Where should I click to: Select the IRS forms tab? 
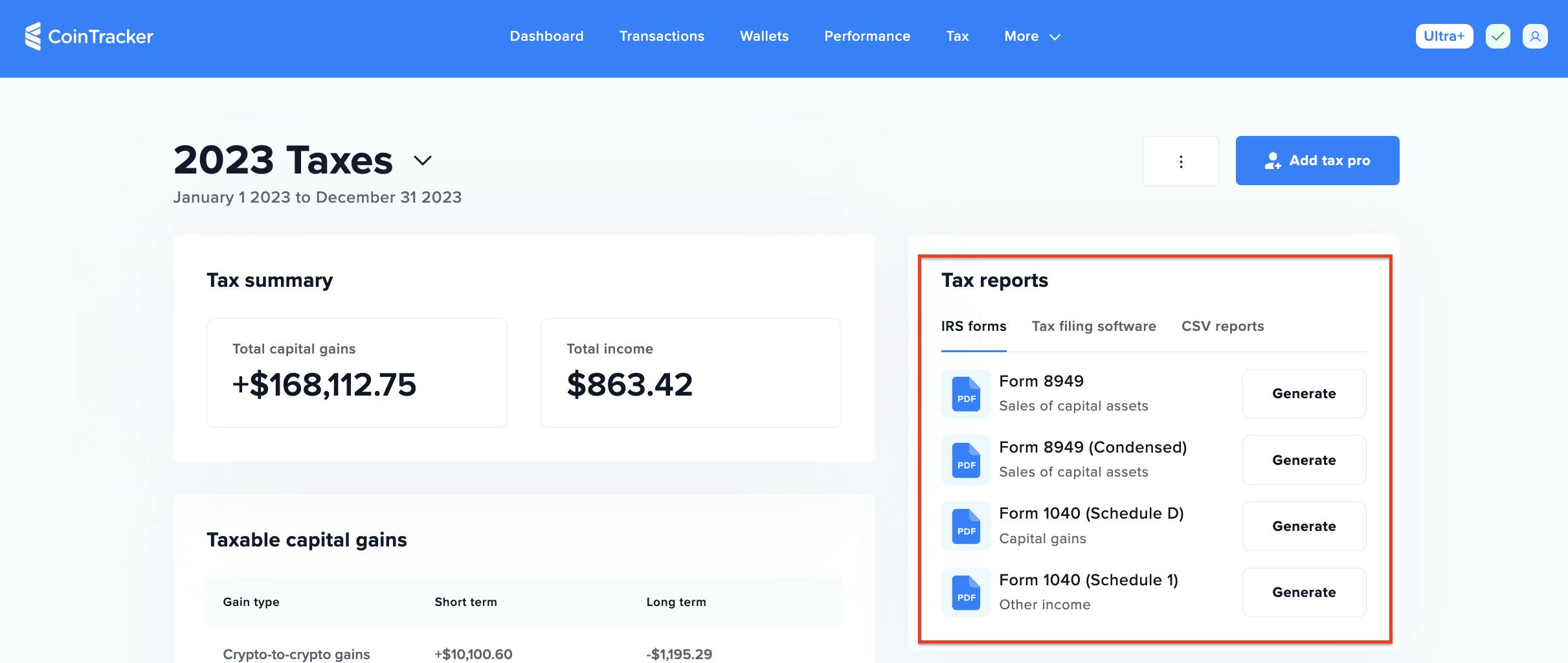pos(973,326)
